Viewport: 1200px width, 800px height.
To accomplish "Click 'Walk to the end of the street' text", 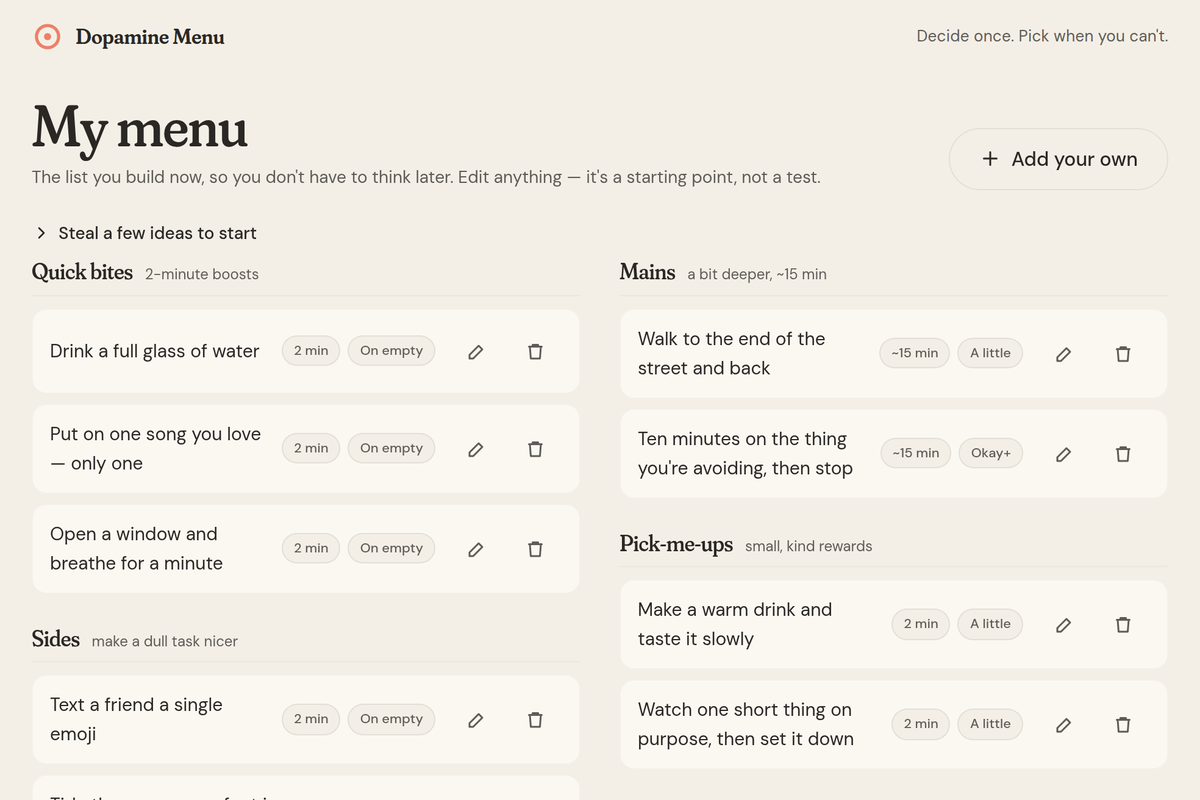I will (731, 354).
